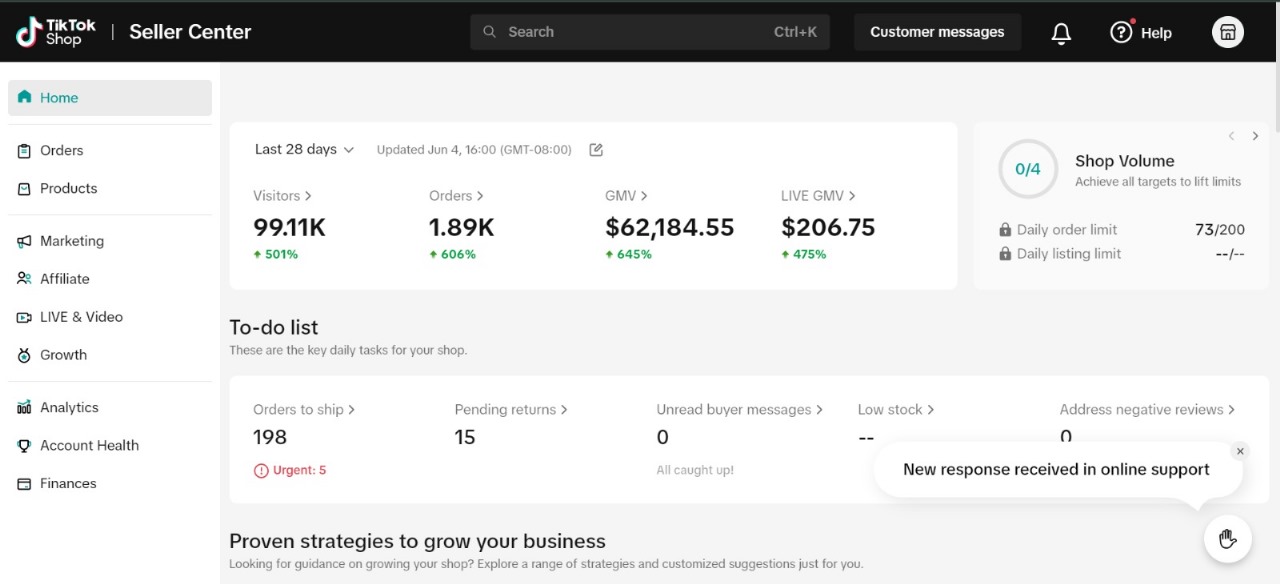This screenshot has width=1280, height=584.
Task: Click the TikTok Shop logo
Action: click(56, 32)
